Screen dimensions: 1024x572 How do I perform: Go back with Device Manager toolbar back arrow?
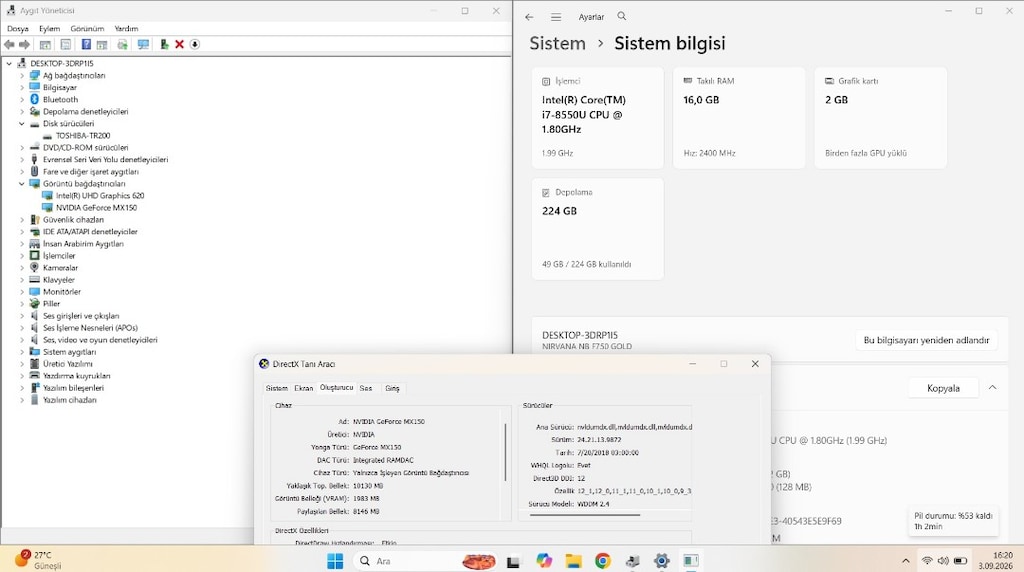click(9, 44)
